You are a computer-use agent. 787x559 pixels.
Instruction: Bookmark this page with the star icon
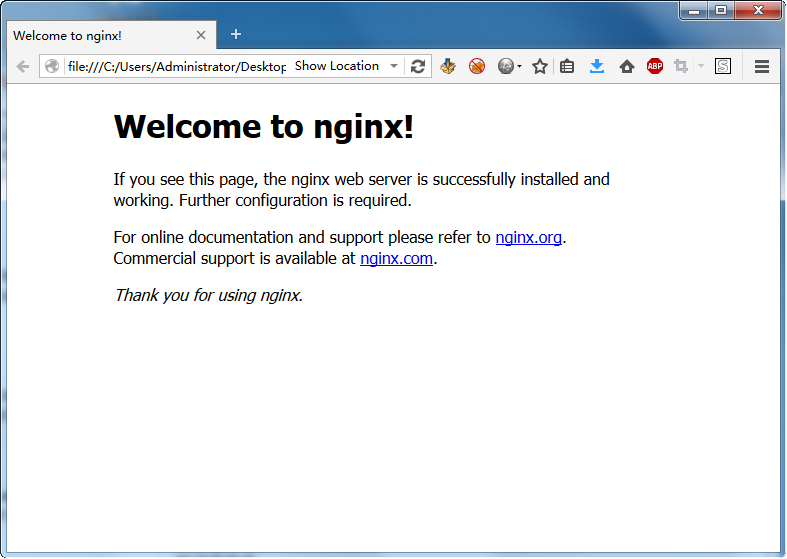[x=540, y=66]
